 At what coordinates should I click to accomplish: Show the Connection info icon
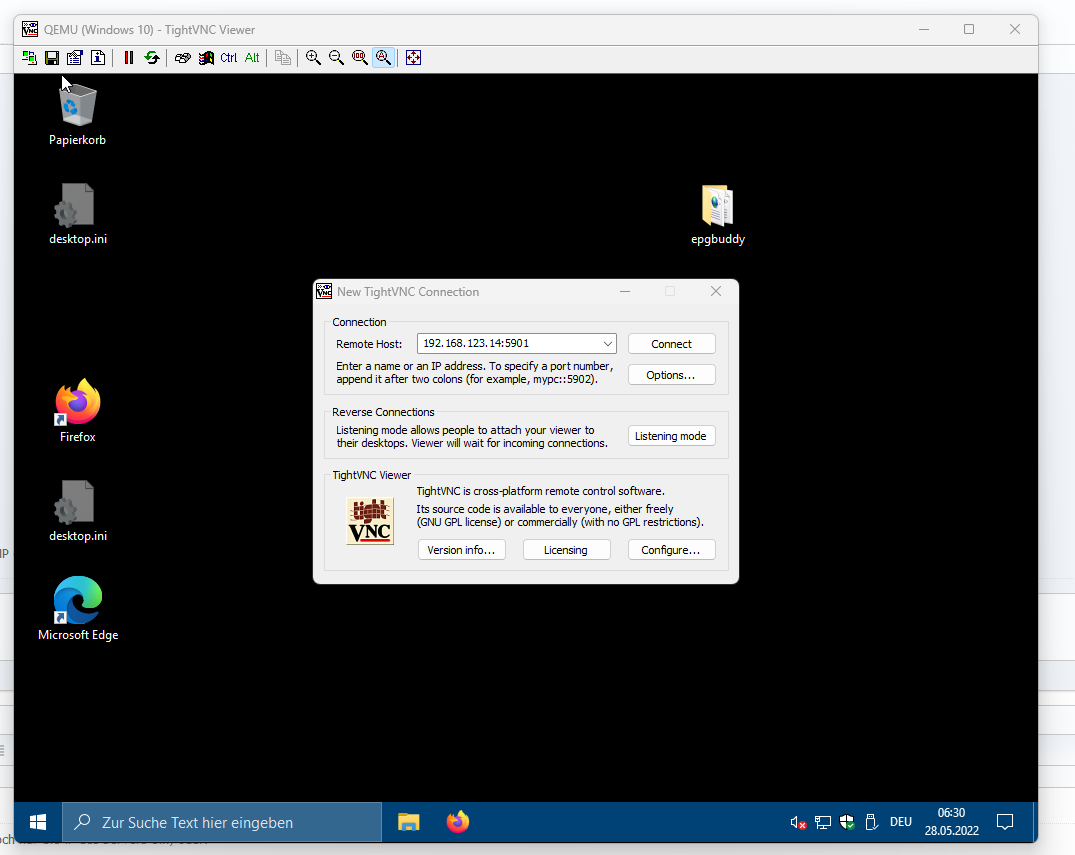tap(98, 58)
